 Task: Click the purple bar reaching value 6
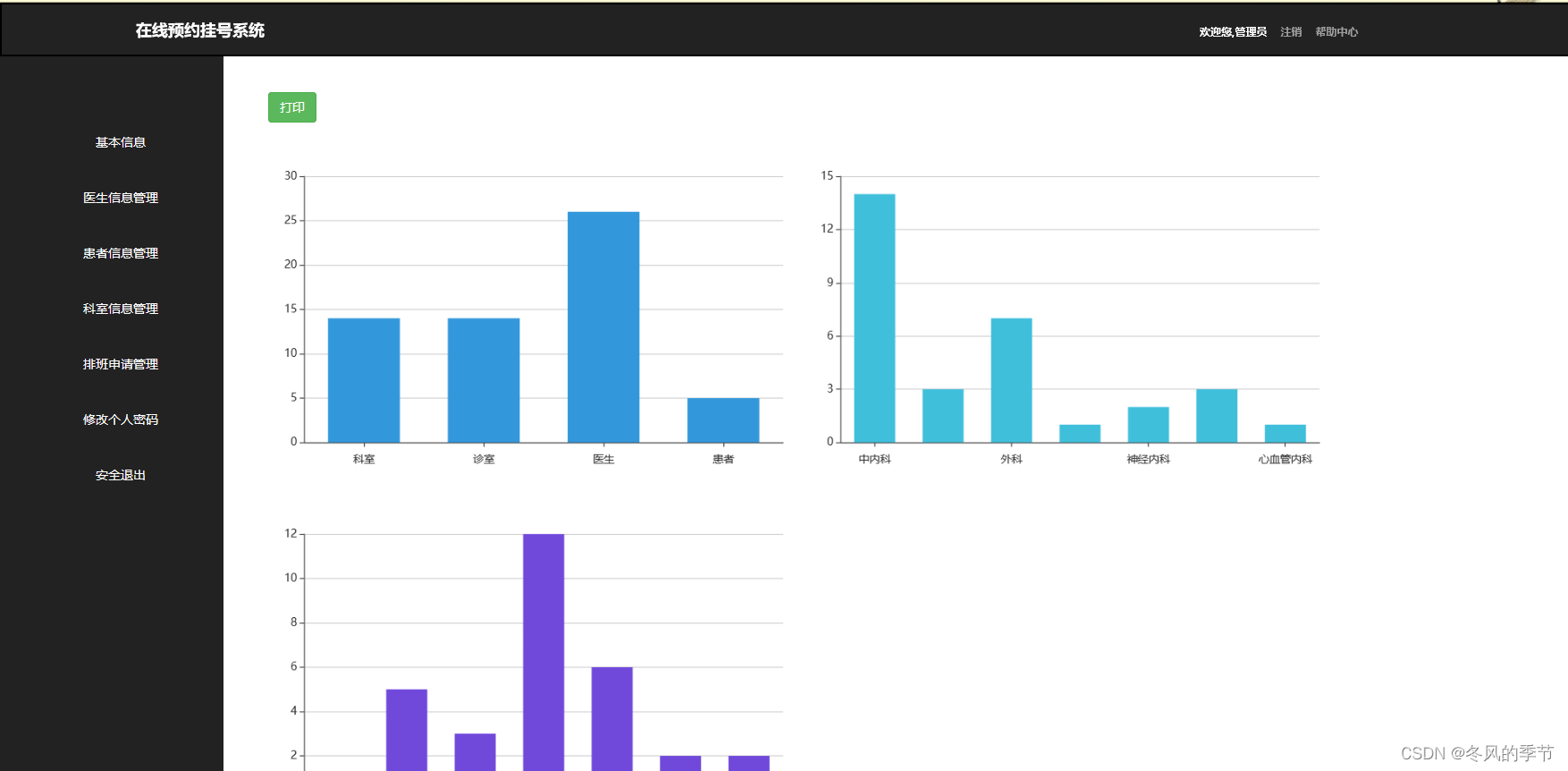click(611, 719)
